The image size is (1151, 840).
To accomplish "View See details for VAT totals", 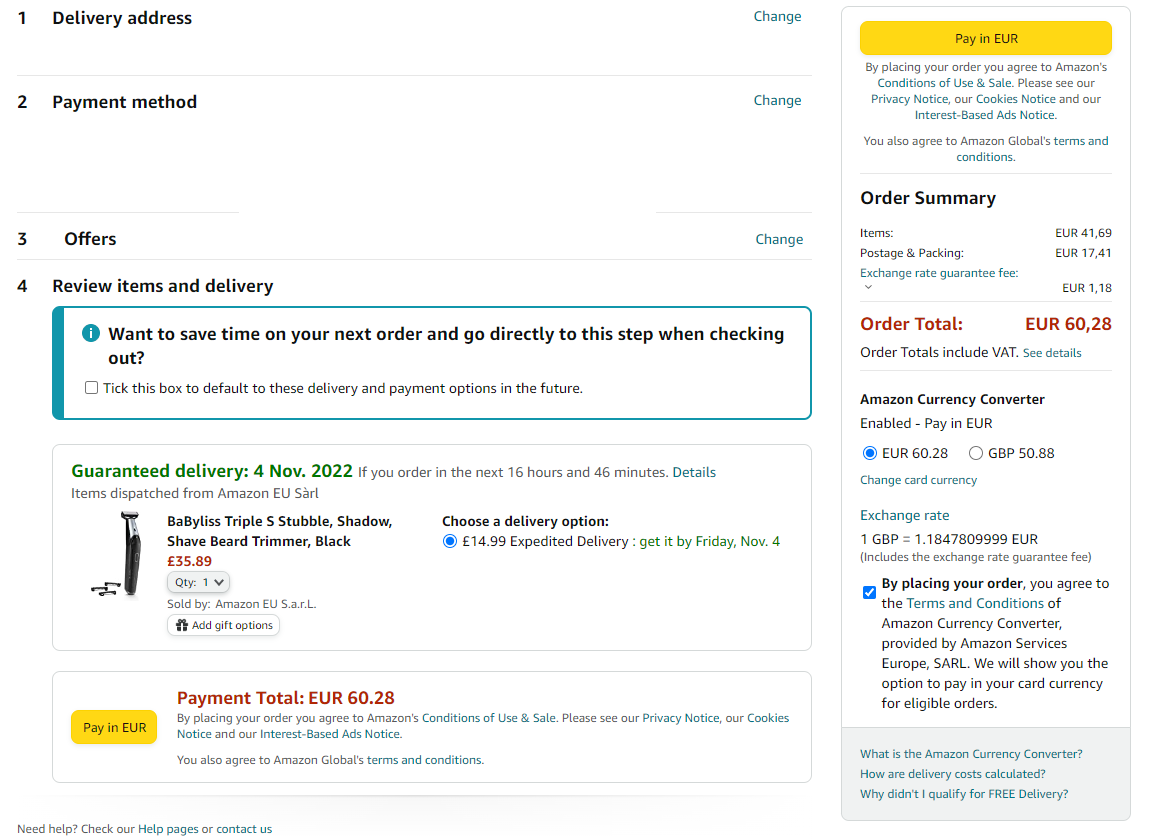I will click(x=1051, y=353).
